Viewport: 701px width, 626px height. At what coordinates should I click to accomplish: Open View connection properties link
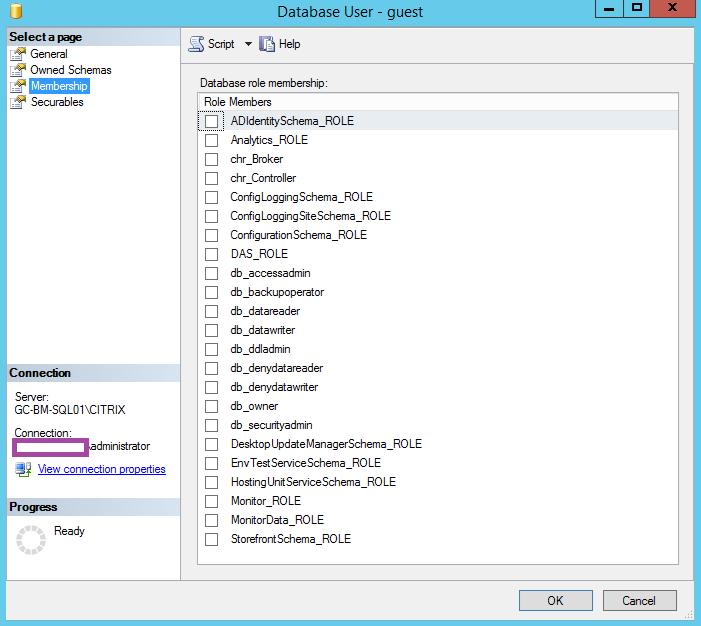[x=101, y=469]
